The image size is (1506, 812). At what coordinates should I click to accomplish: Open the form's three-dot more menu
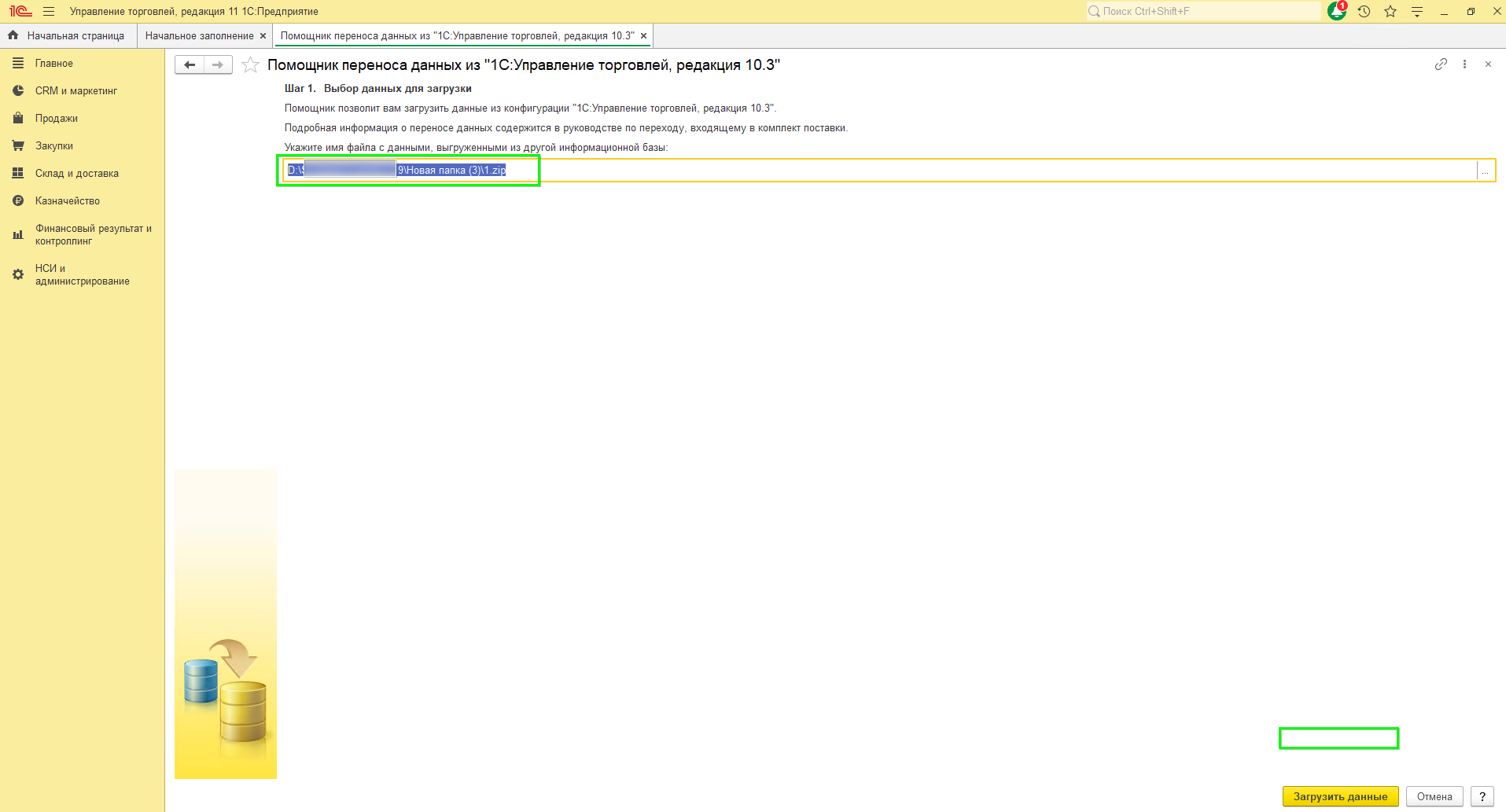point(1464,64)
